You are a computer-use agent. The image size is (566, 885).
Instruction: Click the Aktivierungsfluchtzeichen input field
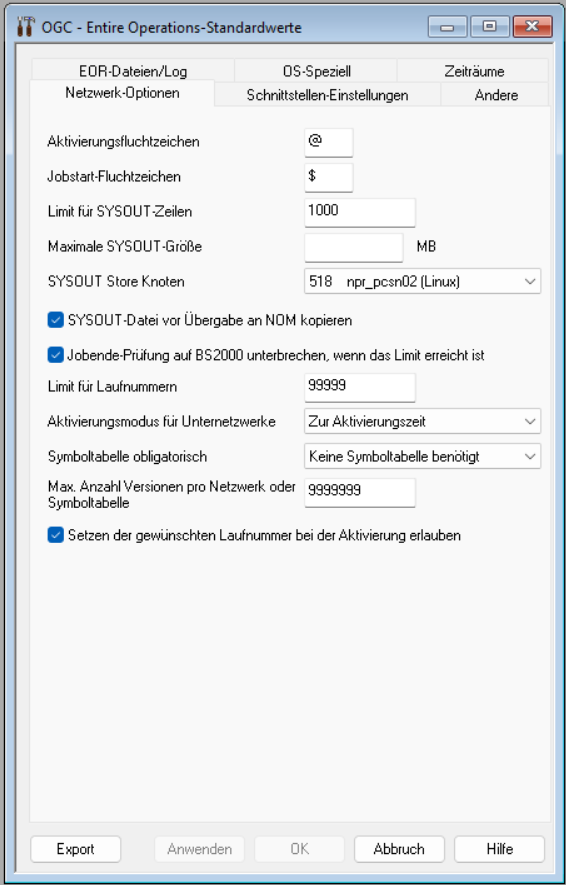click(x=328, y=142)
